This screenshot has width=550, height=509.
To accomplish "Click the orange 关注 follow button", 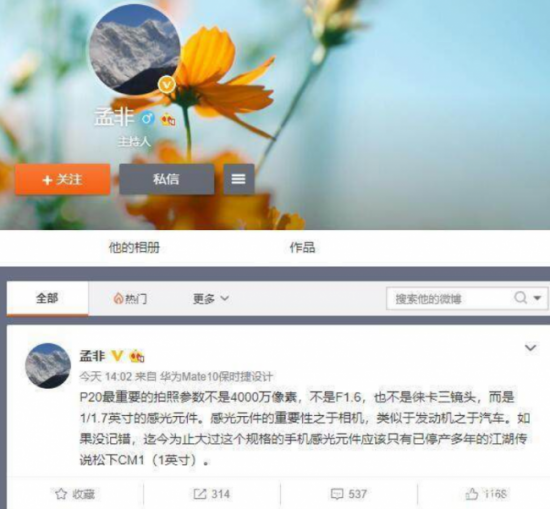I will 62,180.
